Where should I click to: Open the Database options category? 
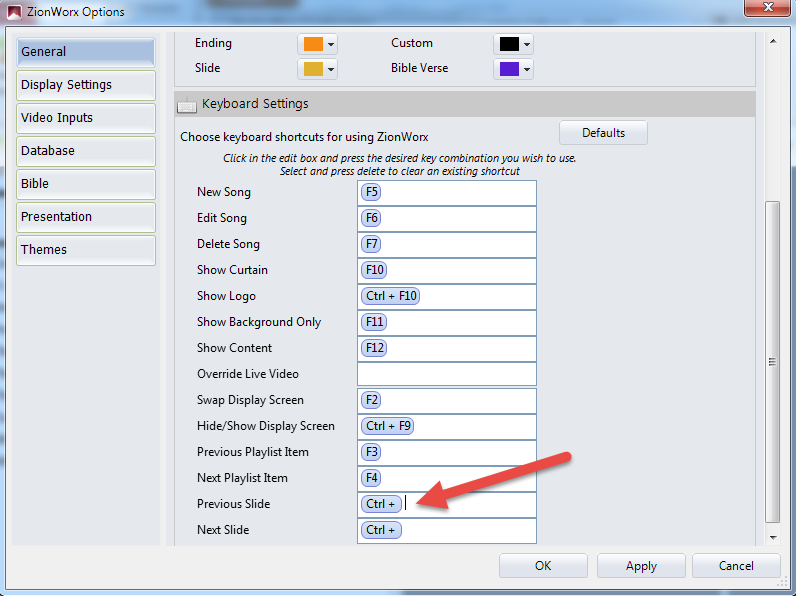[x=86, y=151]
